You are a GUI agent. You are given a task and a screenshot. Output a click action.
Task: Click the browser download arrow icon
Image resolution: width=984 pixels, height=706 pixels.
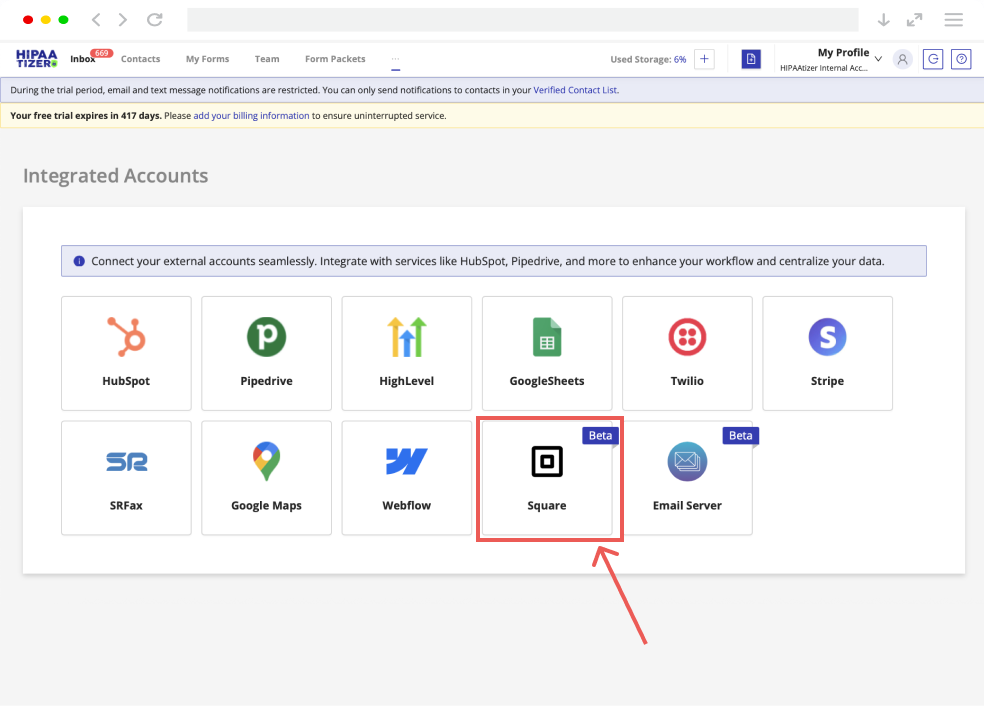[x=884, y=19]
